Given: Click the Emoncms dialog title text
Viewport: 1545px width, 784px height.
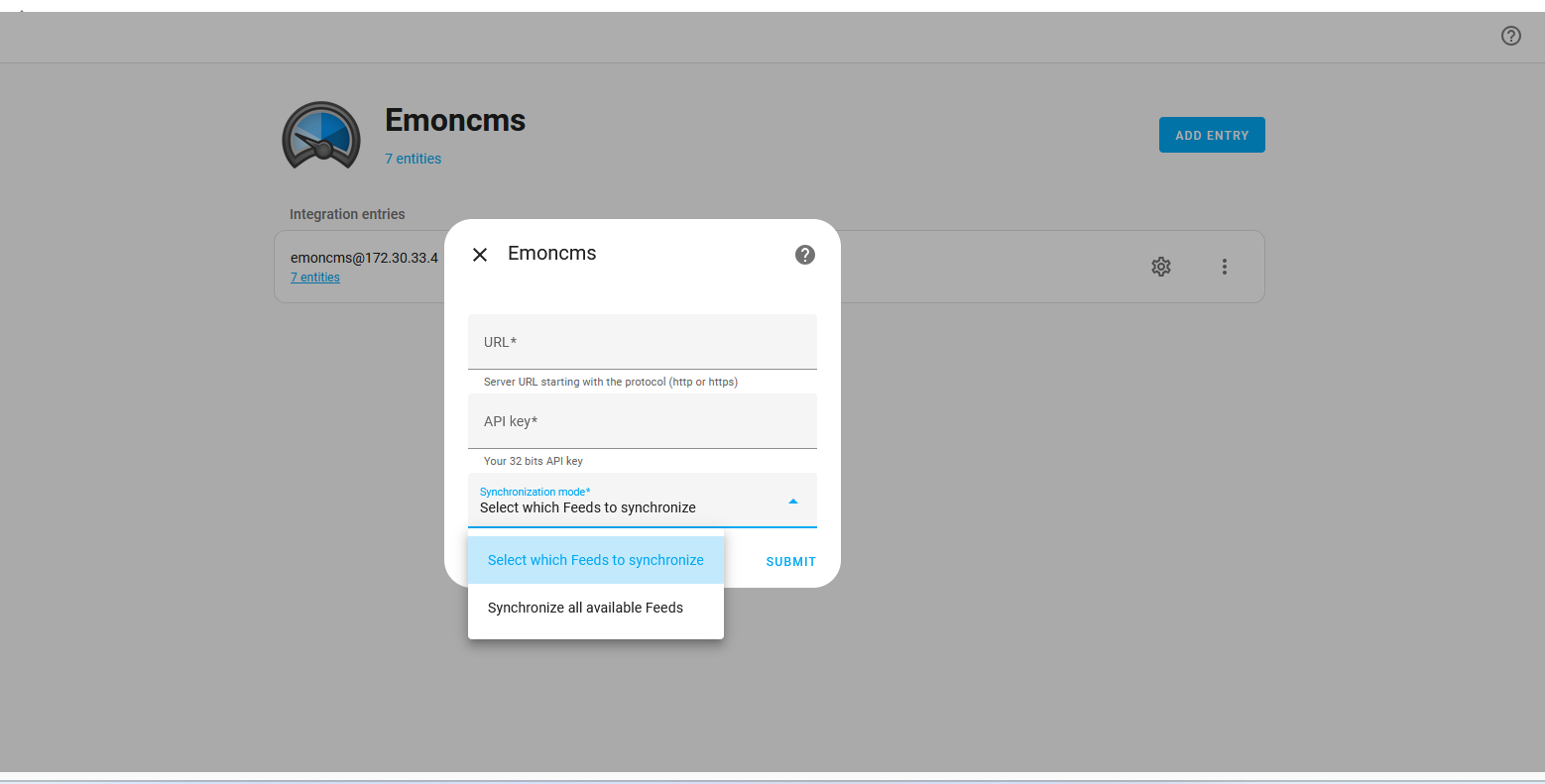Looking at the screenshot, I should pyautogui.click(x=551, y=254).
